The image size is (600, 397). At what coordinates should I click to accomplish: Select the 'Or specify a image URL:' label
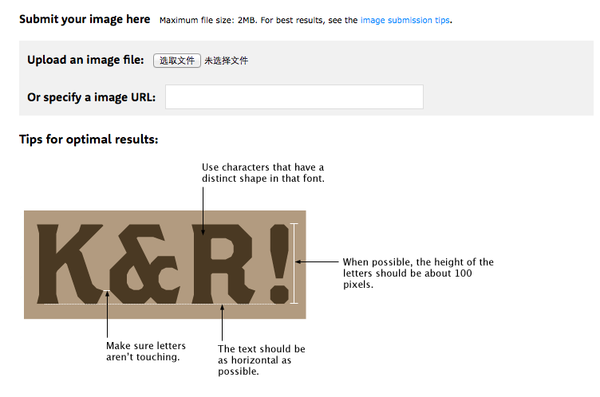[x=91, y=97]
